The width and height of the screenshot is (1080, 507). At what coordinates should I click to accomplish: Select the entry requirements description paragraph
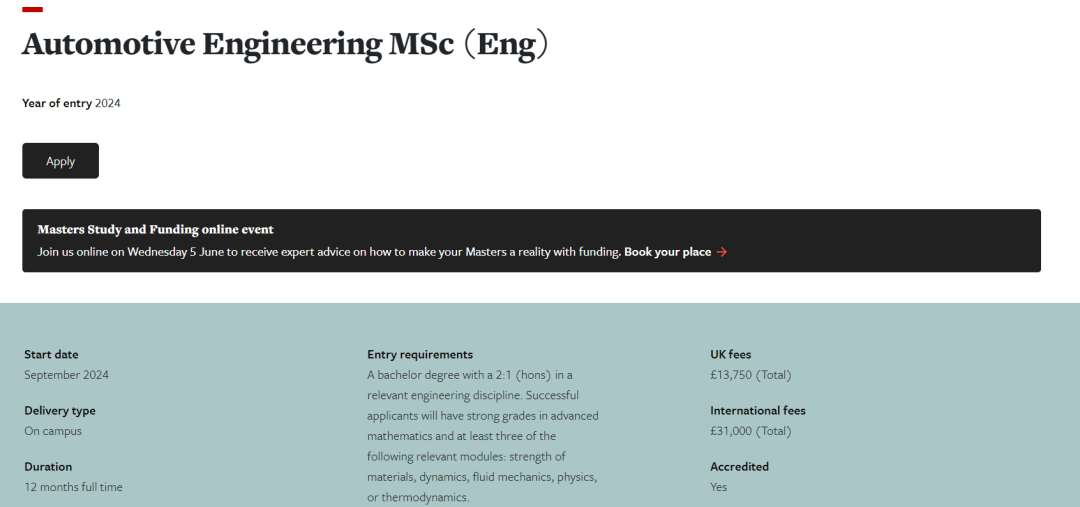click(x=483, y=436)
